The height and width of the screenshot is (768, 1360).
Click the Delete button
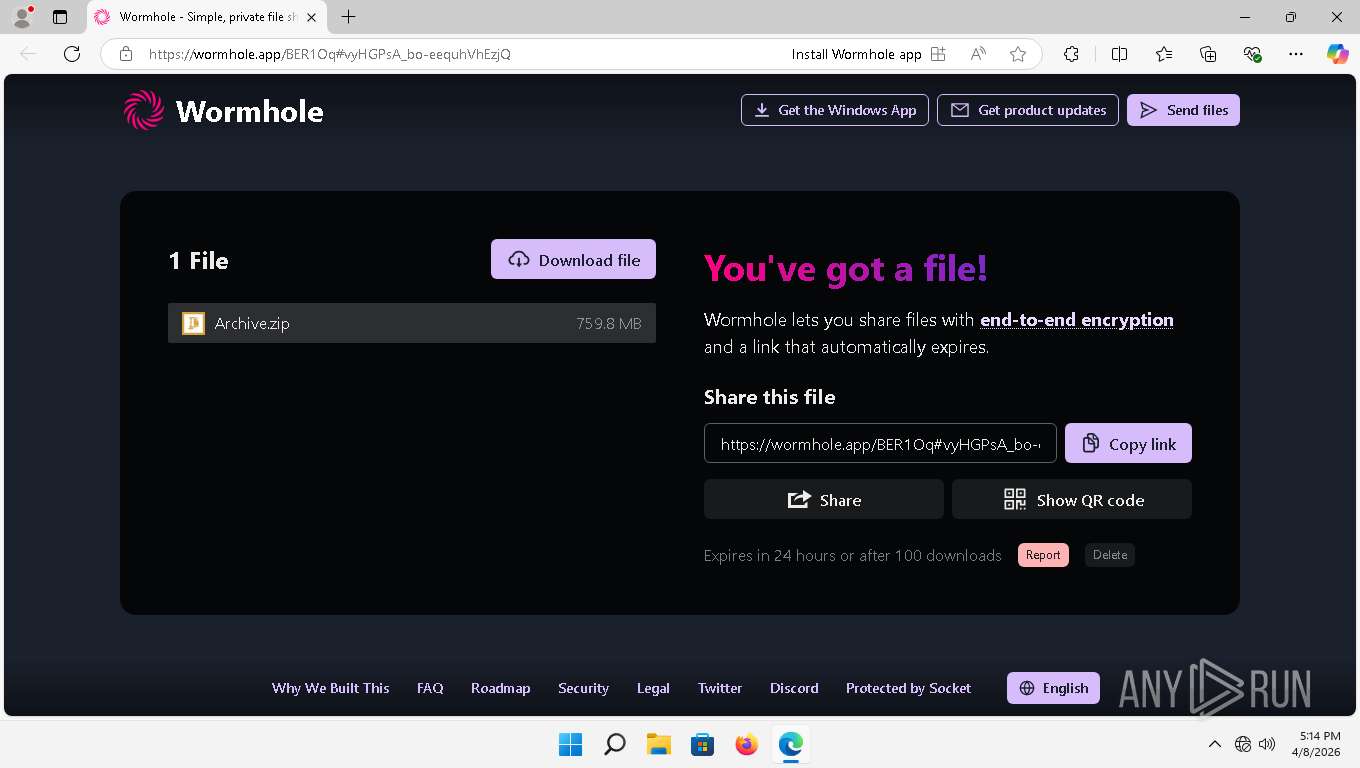[x=1110, y=555]
